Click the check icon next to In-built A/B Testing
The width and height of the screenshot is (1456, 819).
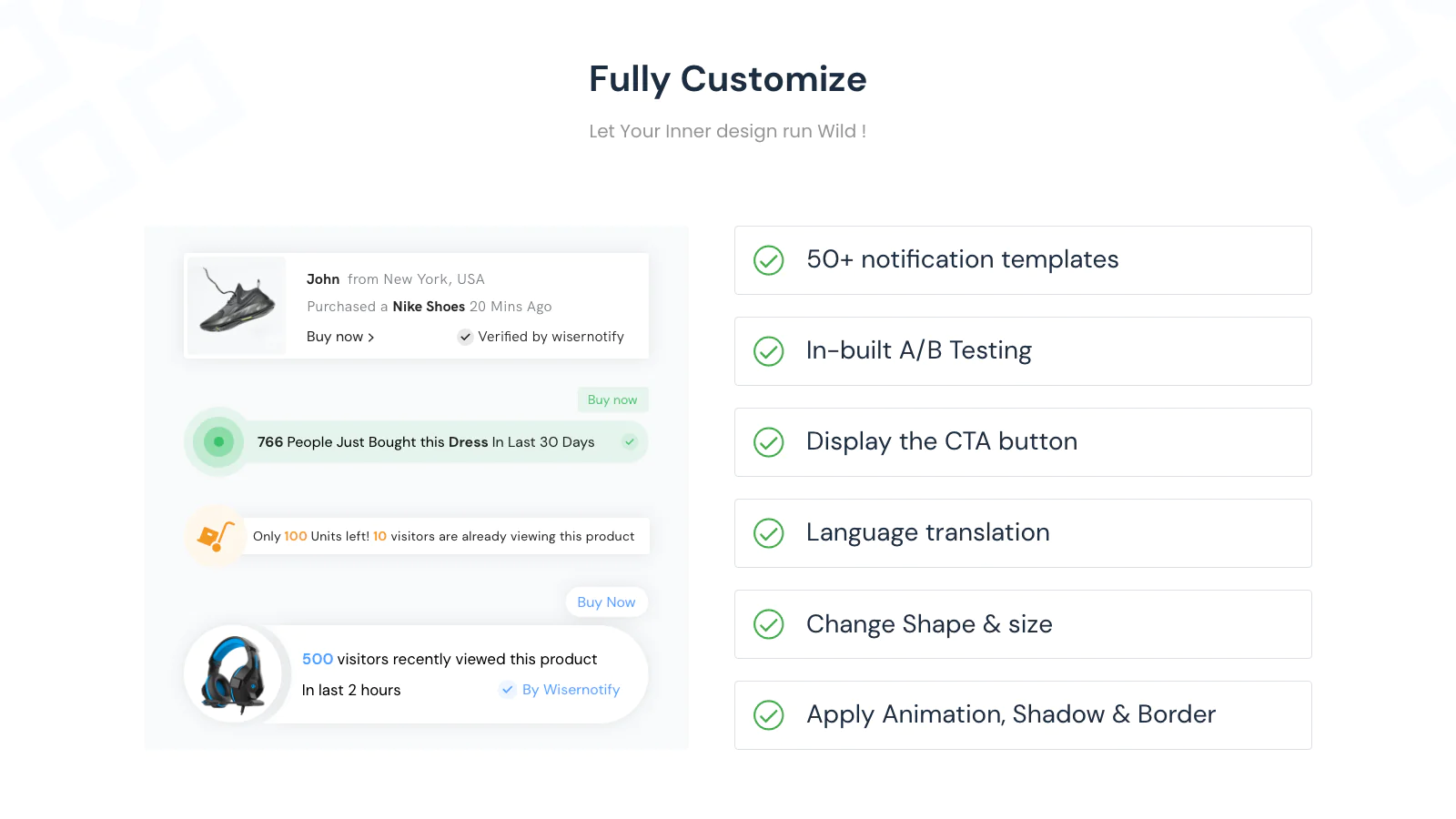pos(769,351)
